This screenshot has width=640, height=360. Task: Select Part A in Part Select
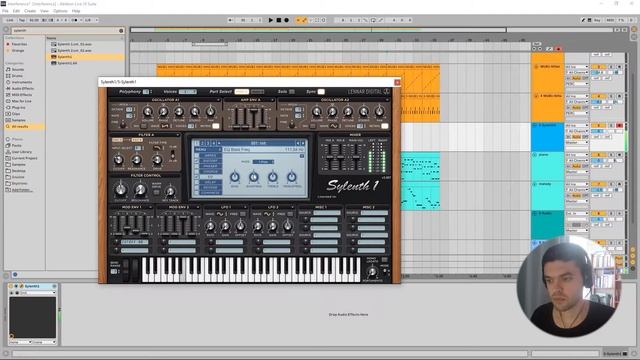click(242, 92)
